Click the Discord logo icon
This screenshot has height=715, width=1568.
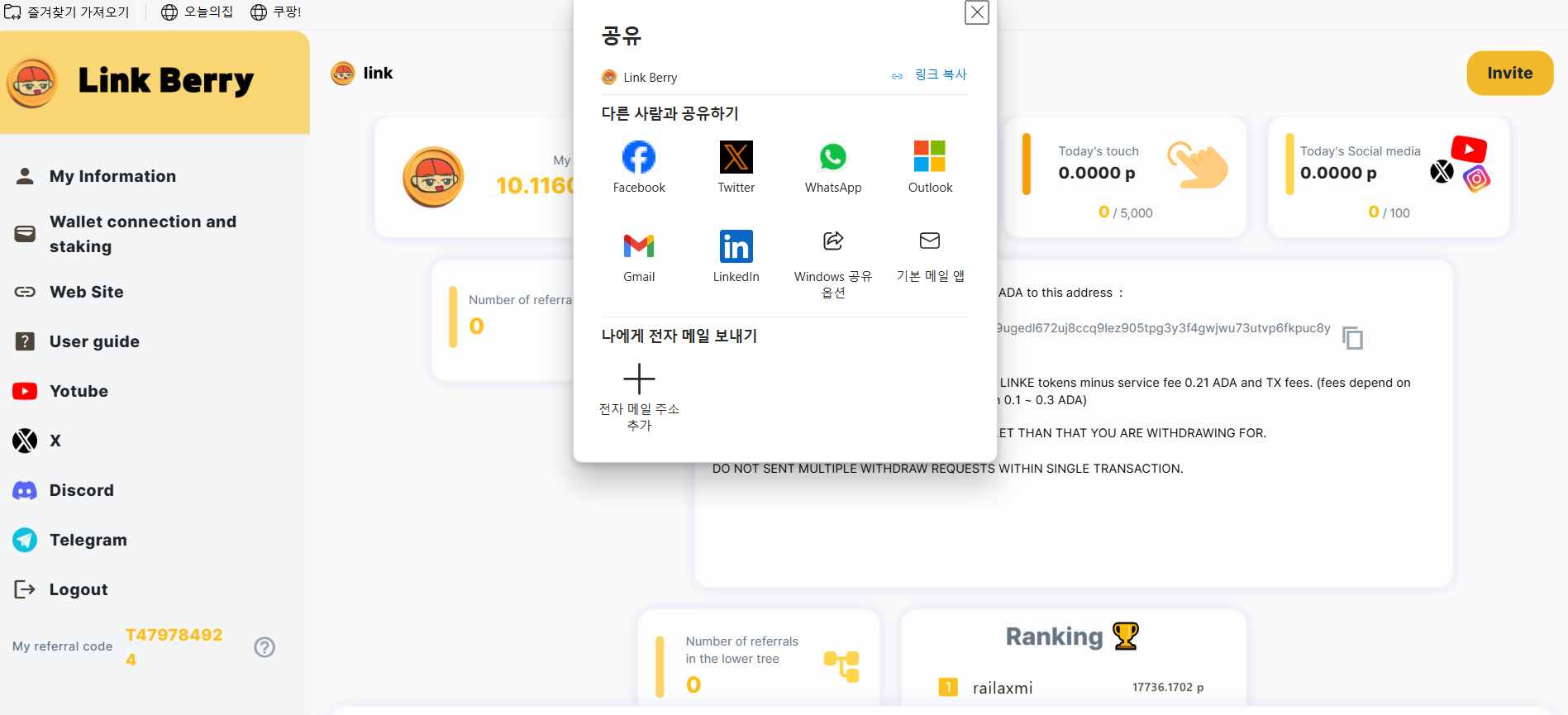click(25, 490)
